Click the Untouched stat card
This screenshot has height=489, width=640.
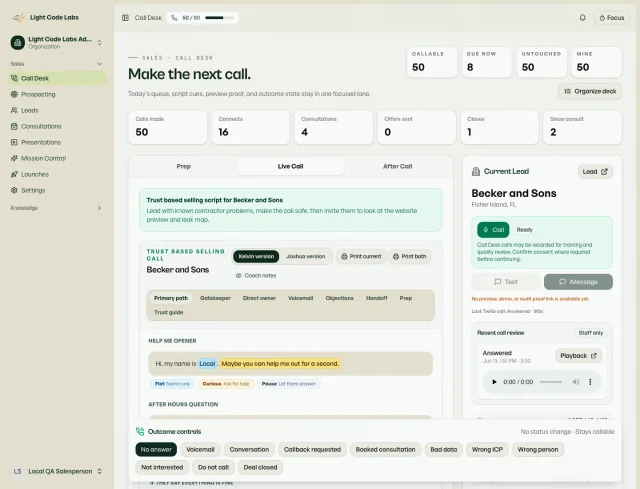[x=542, y=62]
